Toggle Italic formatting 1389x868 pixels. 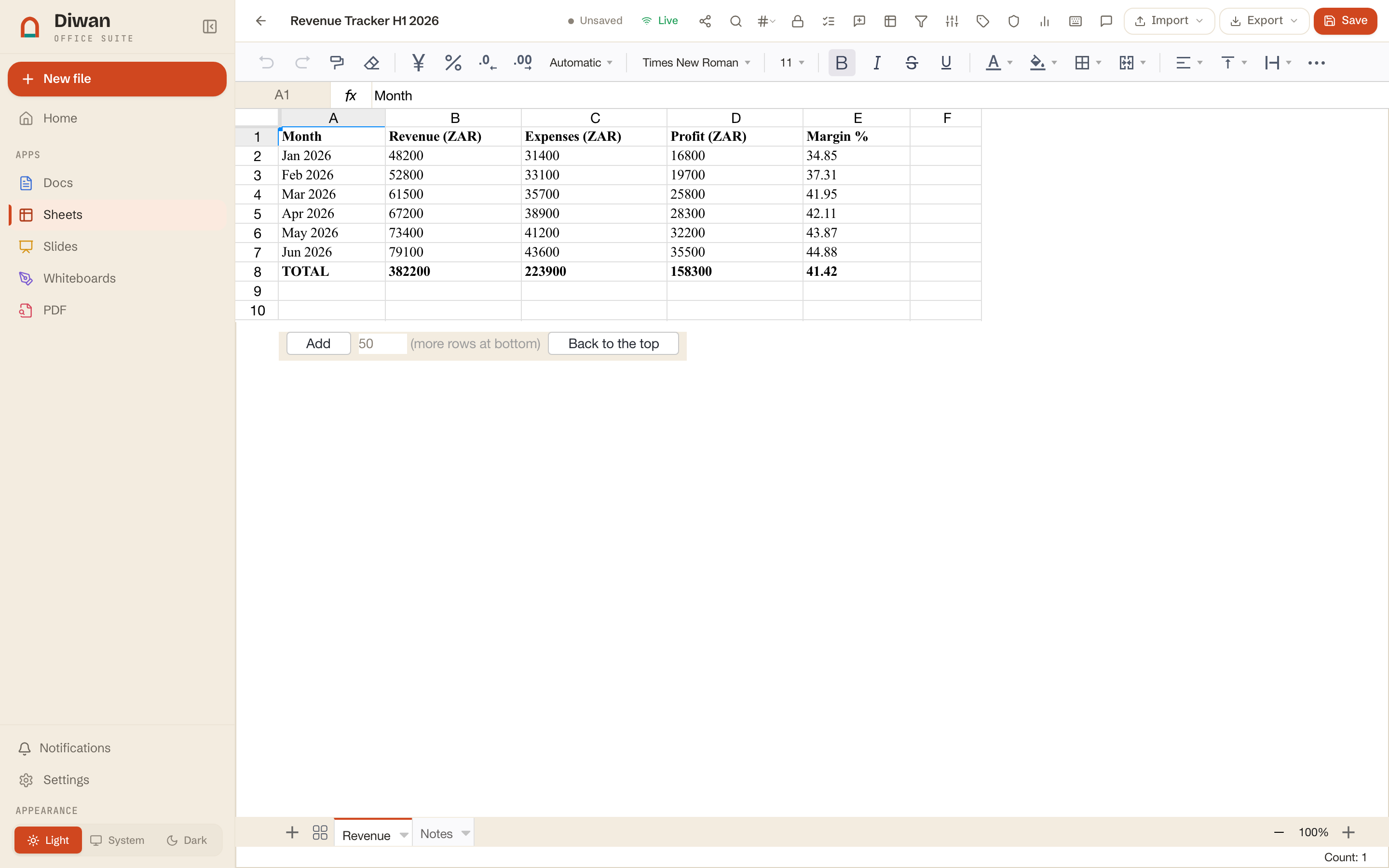[876, 63]
